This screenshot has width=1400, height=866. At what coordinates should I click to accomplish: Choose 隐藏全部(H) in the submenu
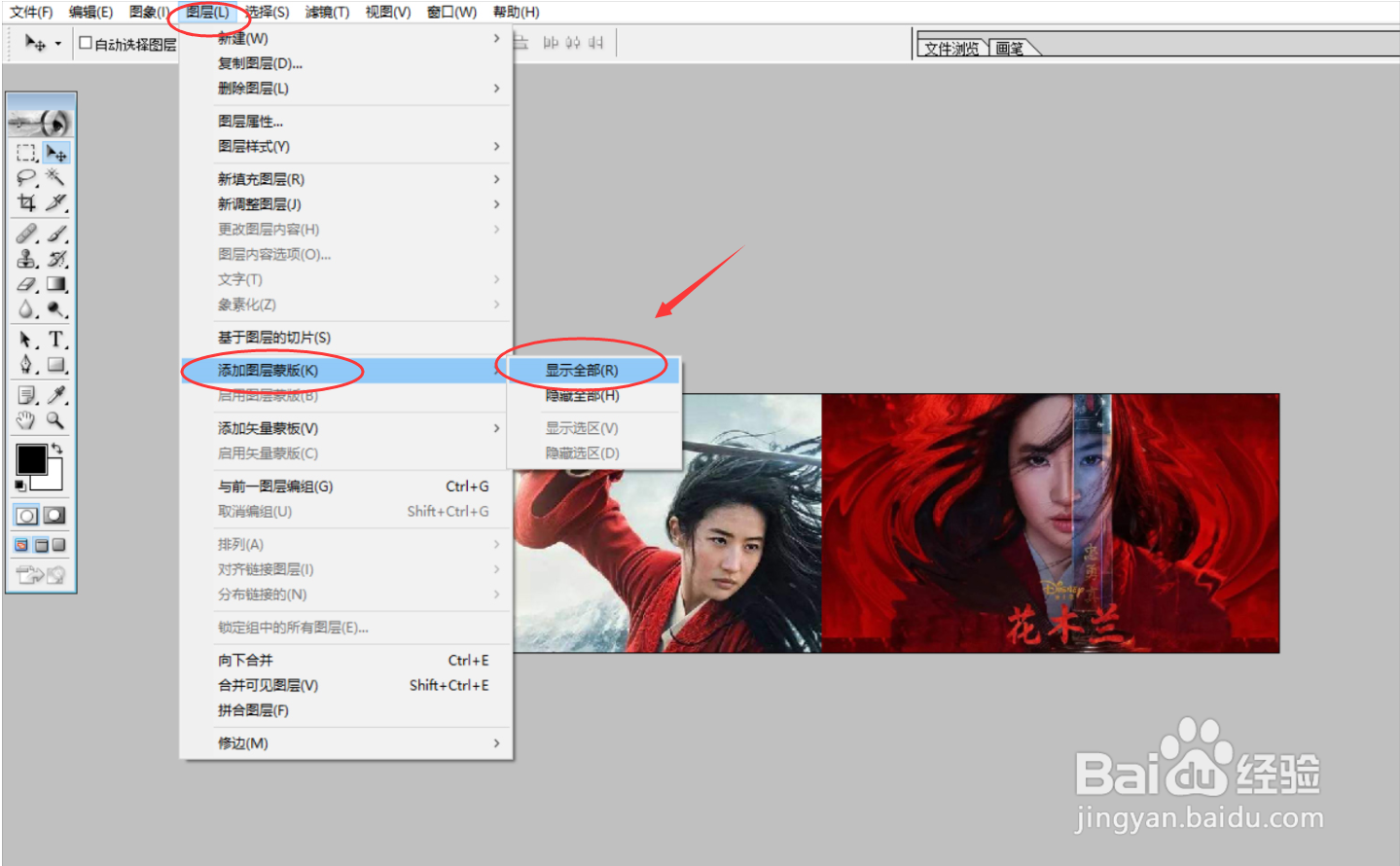click(593, 396)
